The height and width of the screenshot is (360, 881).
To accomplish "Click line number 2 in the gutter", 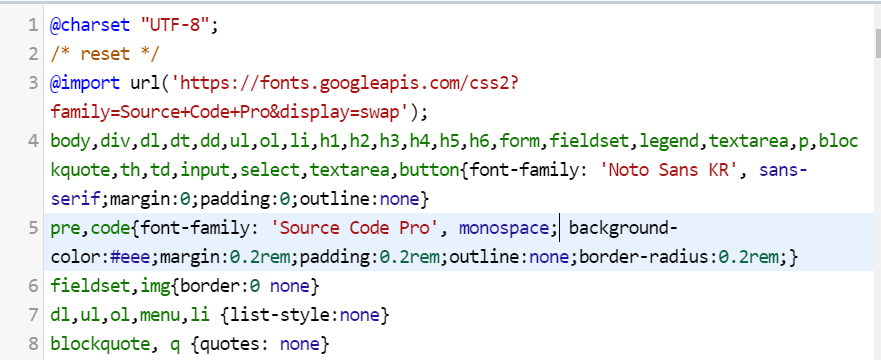I will click(33, 54).
